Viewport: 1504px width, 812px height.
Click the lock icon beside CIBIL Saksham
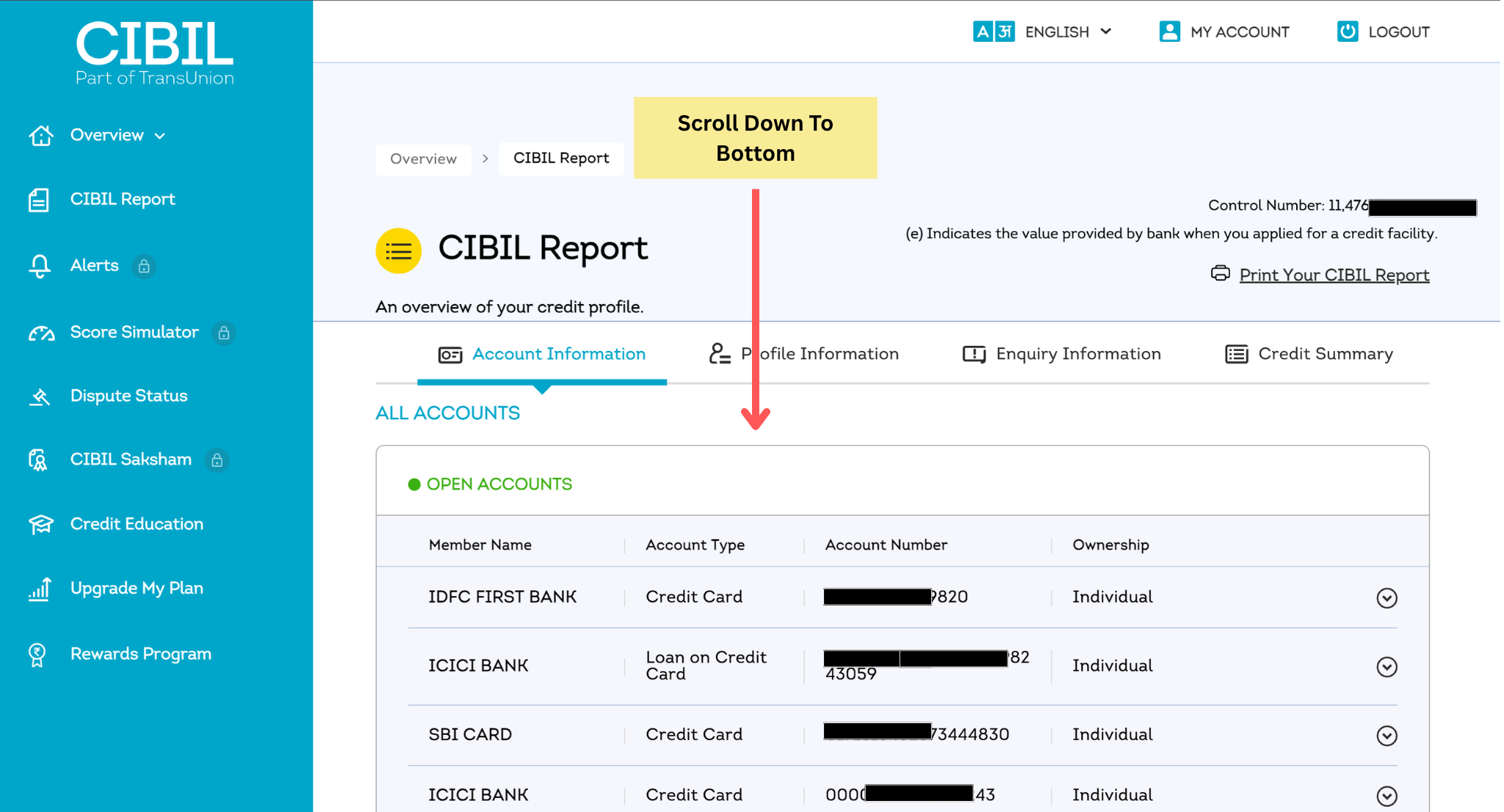coord(217,460)
